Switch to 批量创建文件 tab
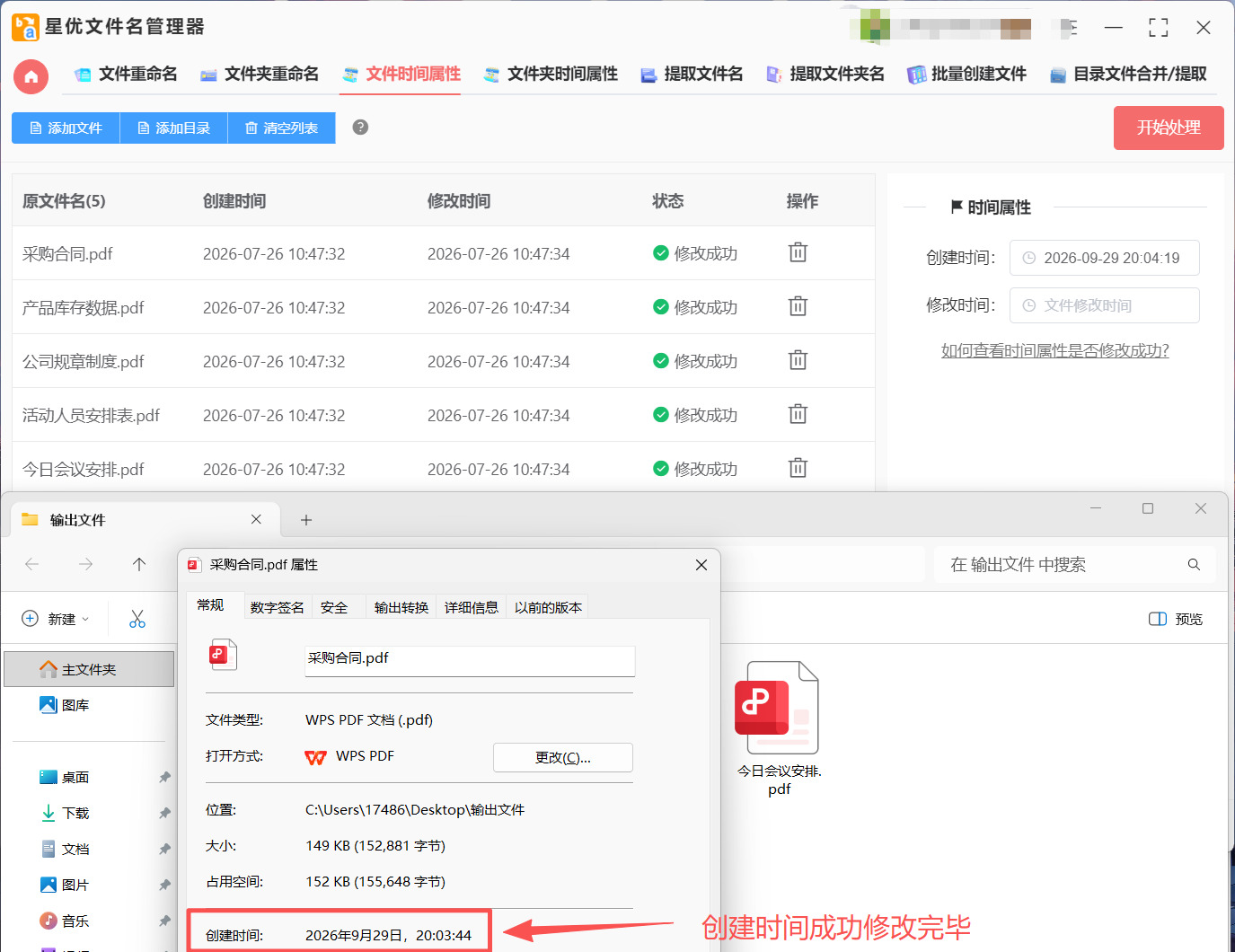The width and height of the screenshot is (1235, 952). click(x=966, y=75)
